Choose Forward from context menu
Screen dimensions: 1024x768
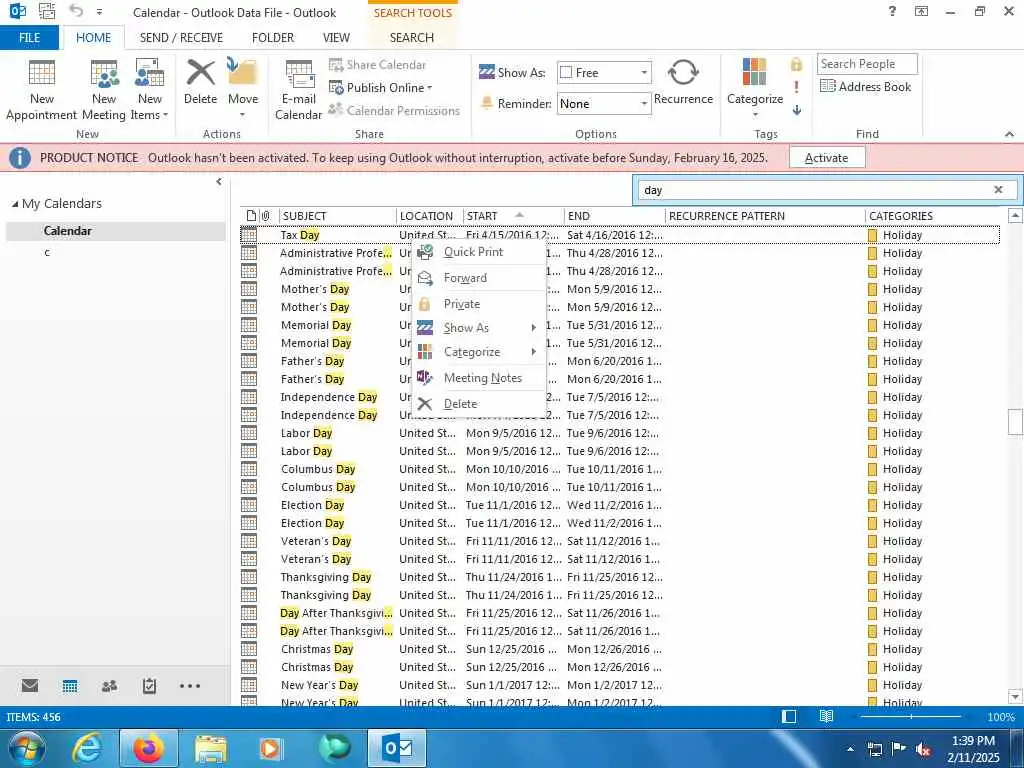(x=479, y=278)
